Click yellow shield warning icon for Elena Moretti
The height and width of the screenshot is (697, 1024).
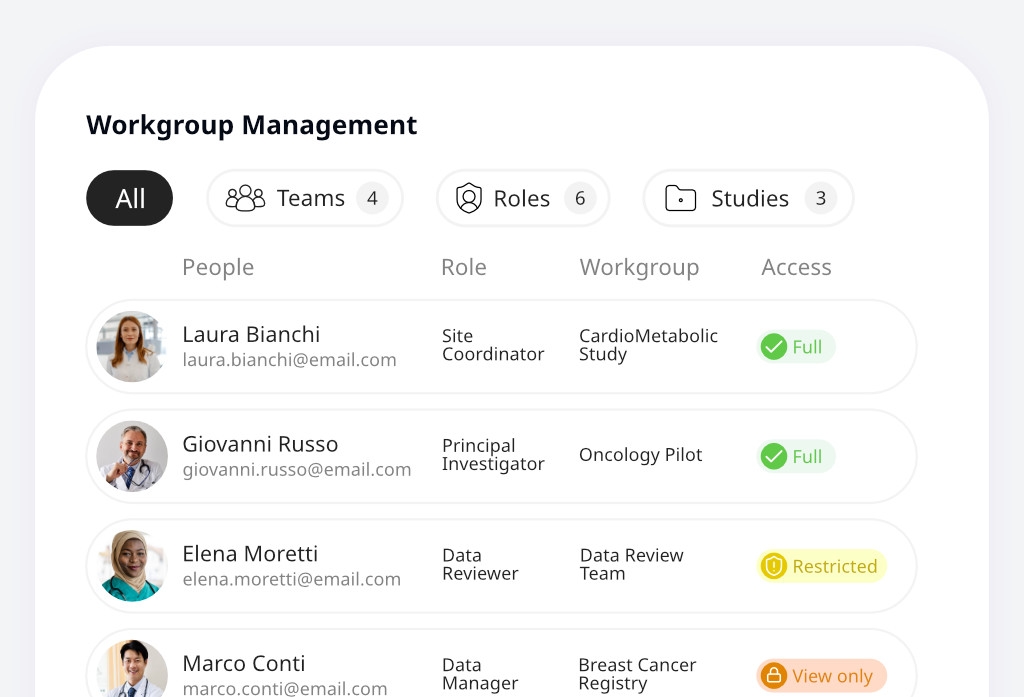coord(774,567)
